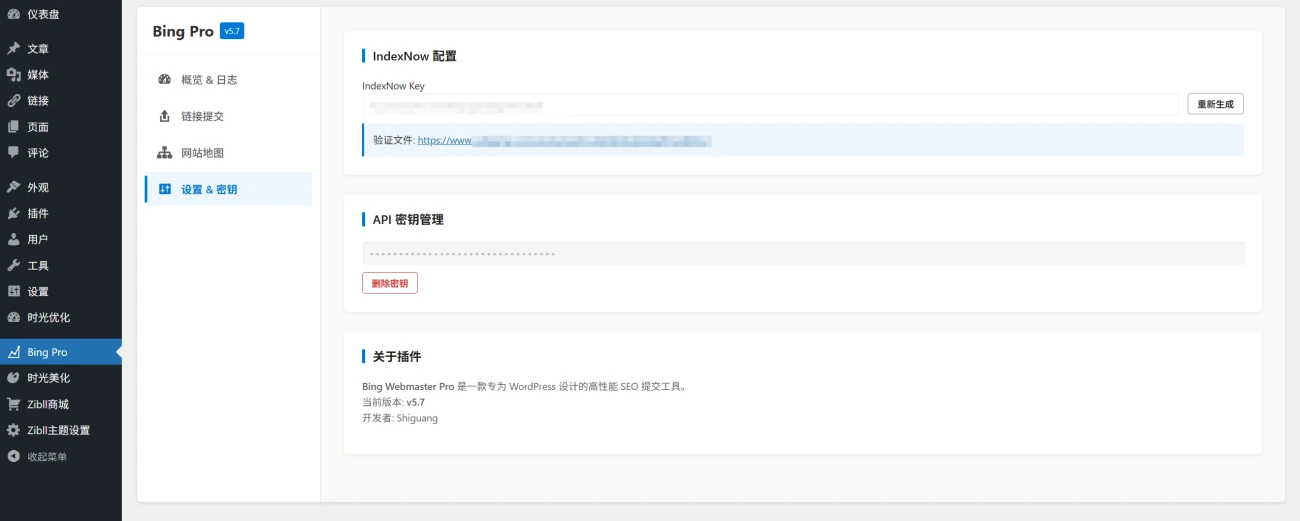Click the 当前版本: v5.7 text
Image resolution: width=1300 pixels, height=521 pixels.
[x=394, y=402]
